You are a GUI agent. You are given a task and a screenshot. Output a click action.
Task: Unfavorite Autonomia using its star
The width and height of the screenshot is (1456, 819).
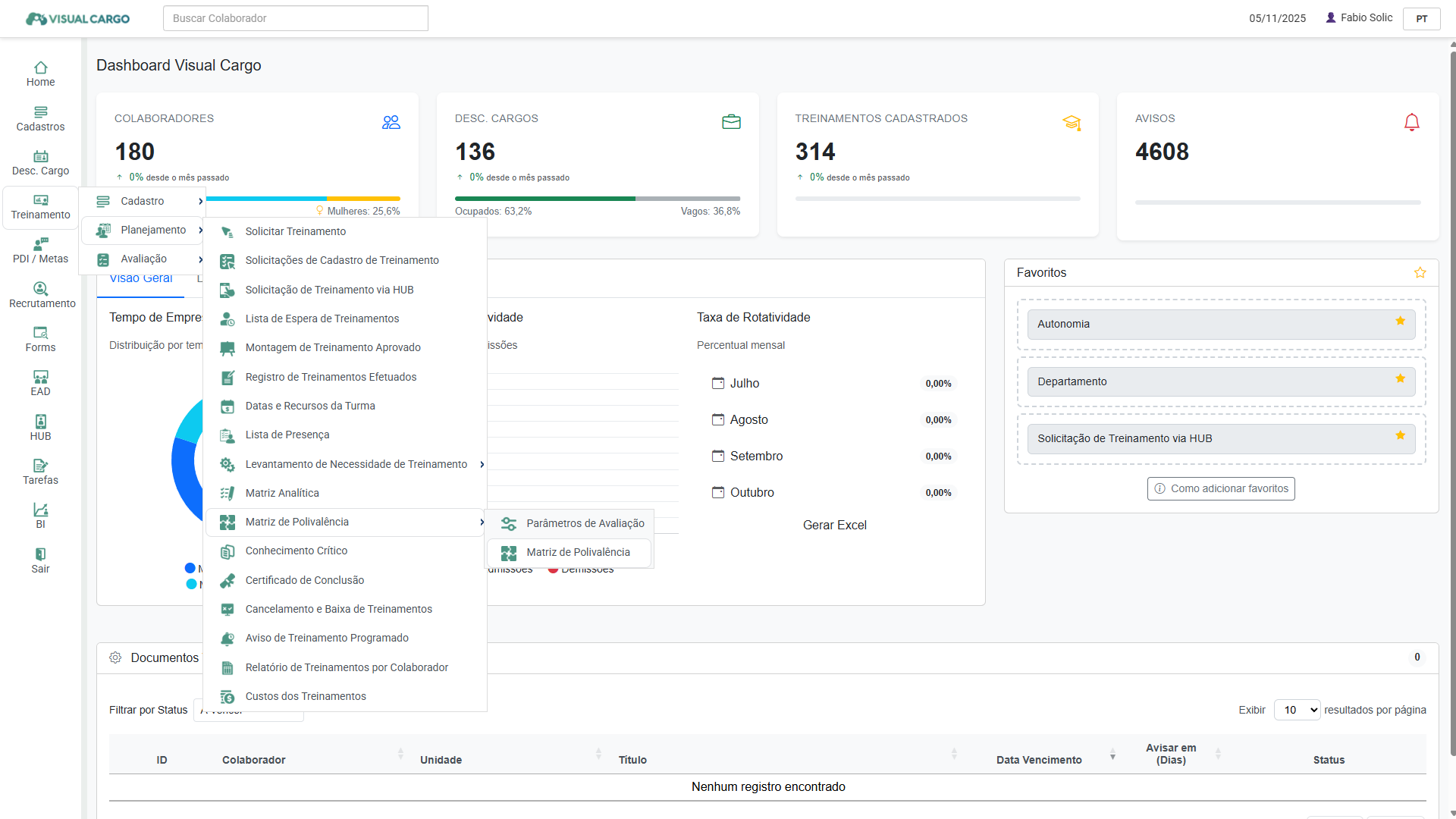(x=1400, y=322)
